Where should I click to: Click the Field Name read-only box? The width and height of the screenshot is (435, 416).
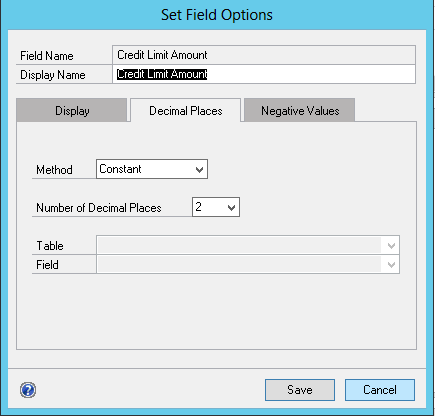[x=264, y=55]
